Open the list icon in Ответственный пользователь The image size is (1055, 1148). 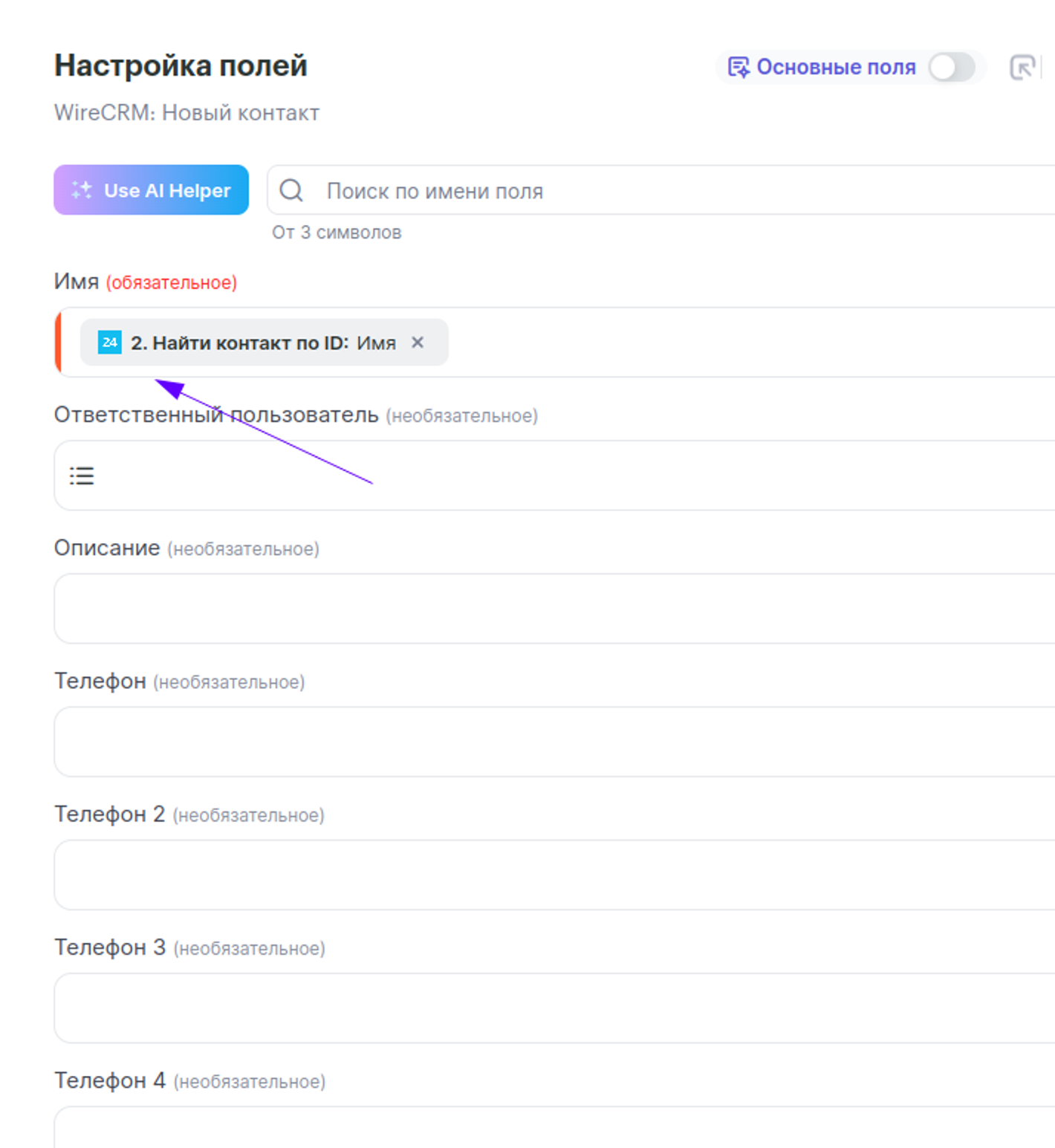(x=82, y=476)
